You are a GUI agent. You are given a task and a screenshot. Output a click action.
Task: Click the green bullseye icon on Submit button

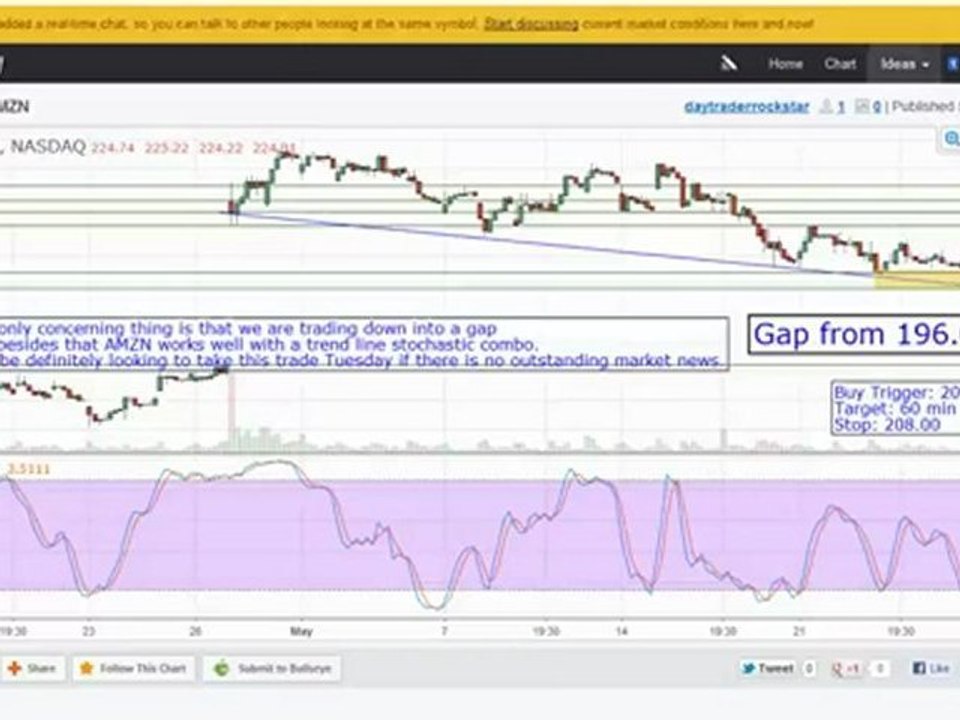click(x=221, y=669)
